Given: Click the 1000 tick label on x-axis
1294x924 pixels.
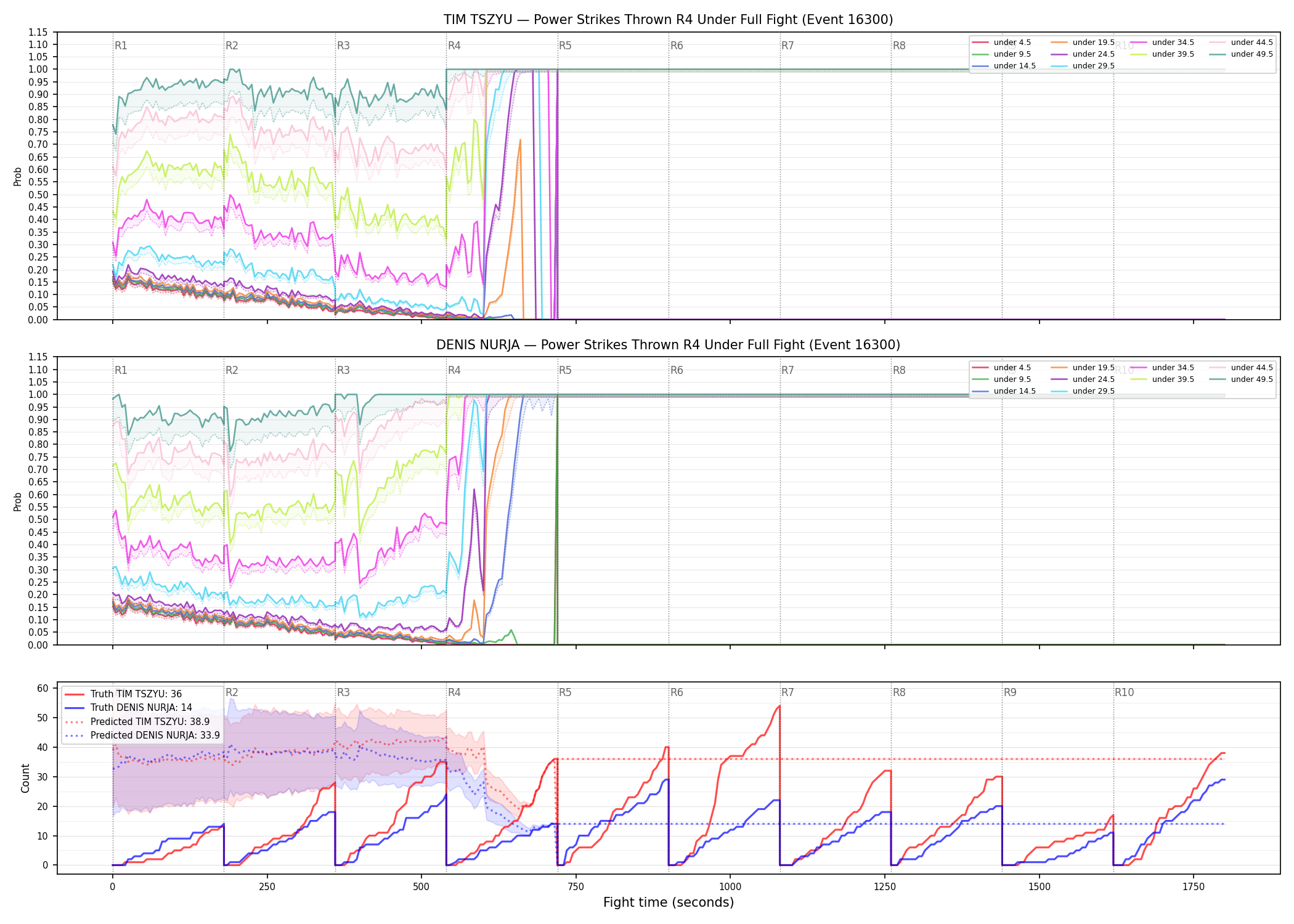Looking at the screenshot, I should click(730, 887).
